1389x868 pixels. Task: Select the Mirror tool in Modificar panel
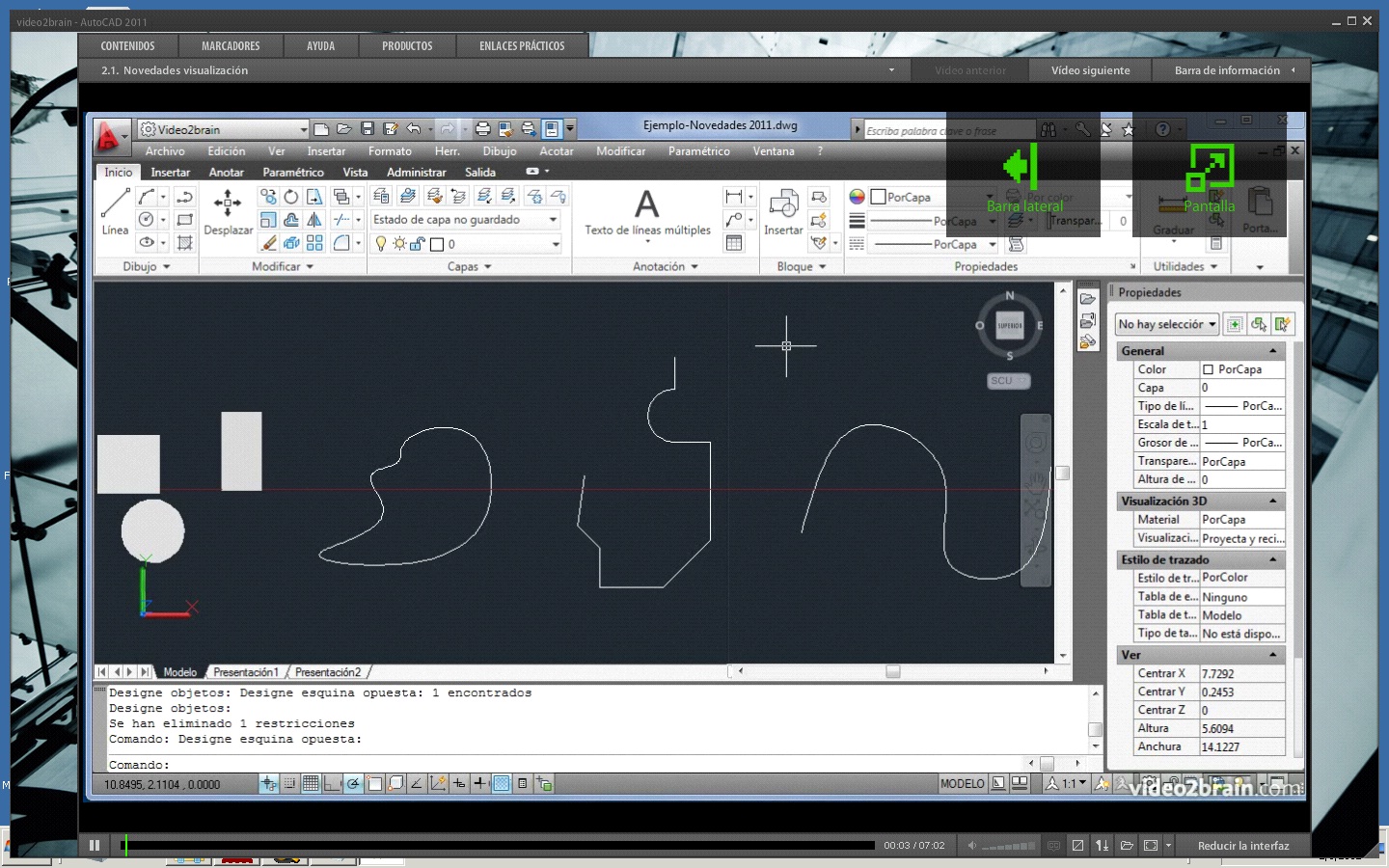(x=314, y=220)
